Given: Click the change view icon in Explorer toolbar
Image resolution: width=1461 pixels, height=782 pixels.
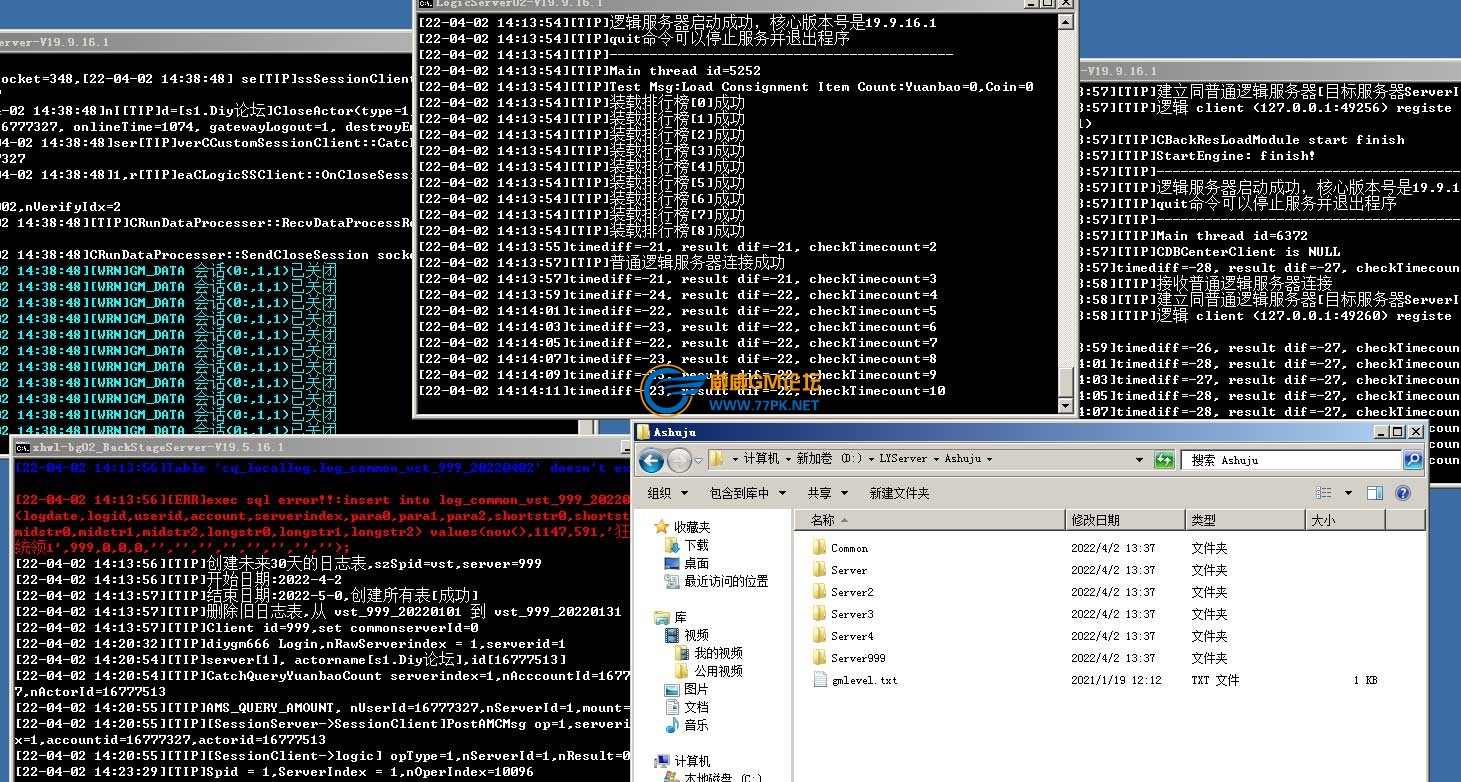Looking at the screenshot, I should [1324, 493].
